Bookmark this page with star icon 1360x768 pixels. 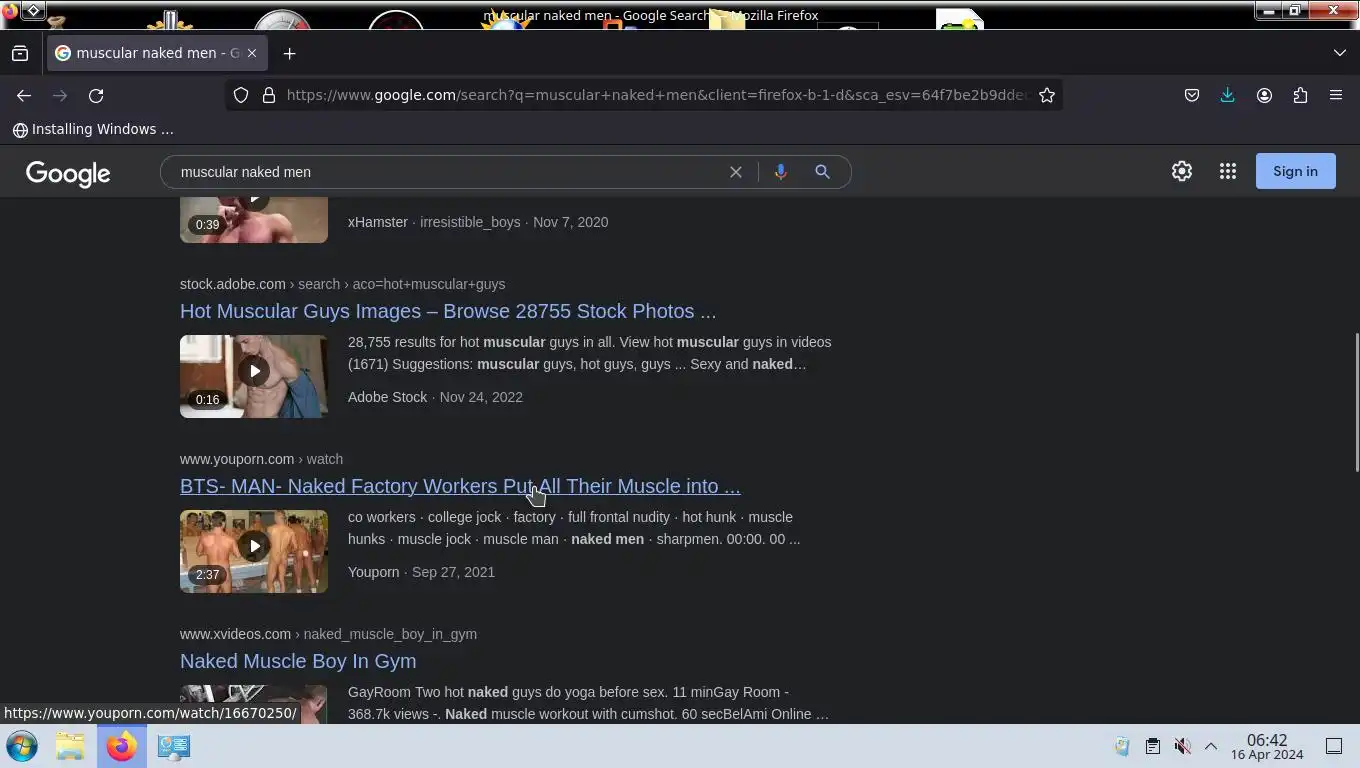tap(1047, 95)
